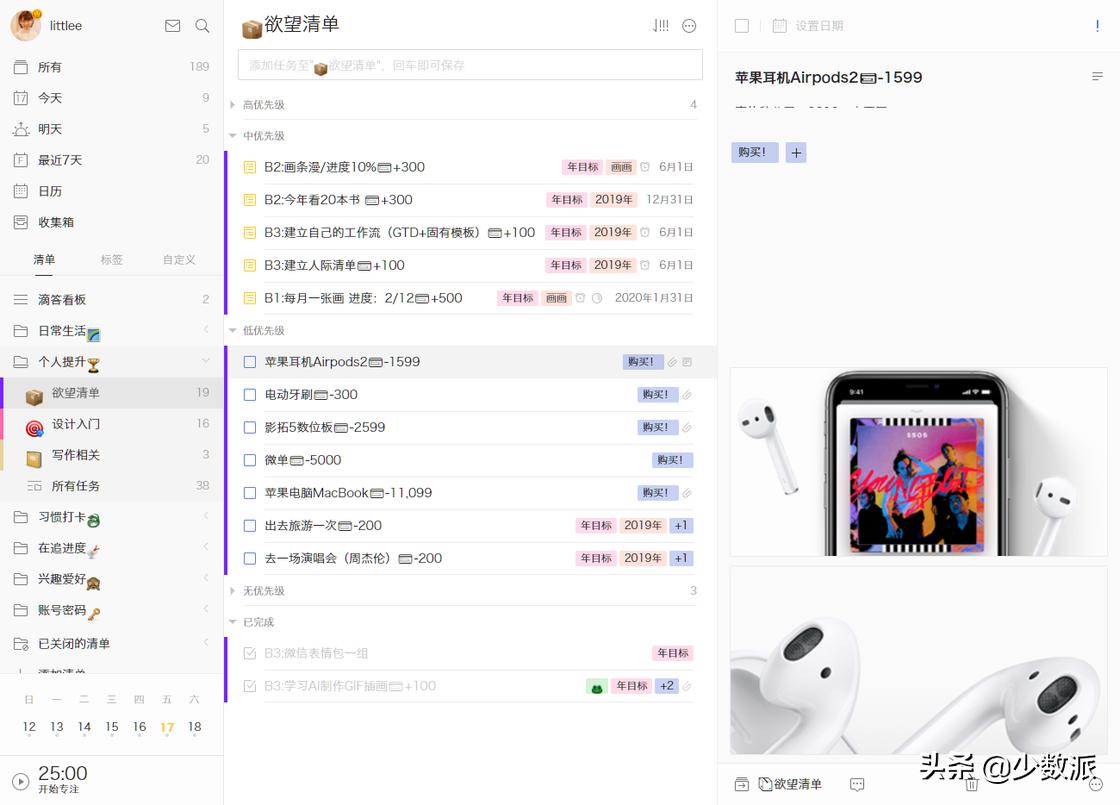Click the 设置日期 calendar icon in detail panel

pos(779,27)
